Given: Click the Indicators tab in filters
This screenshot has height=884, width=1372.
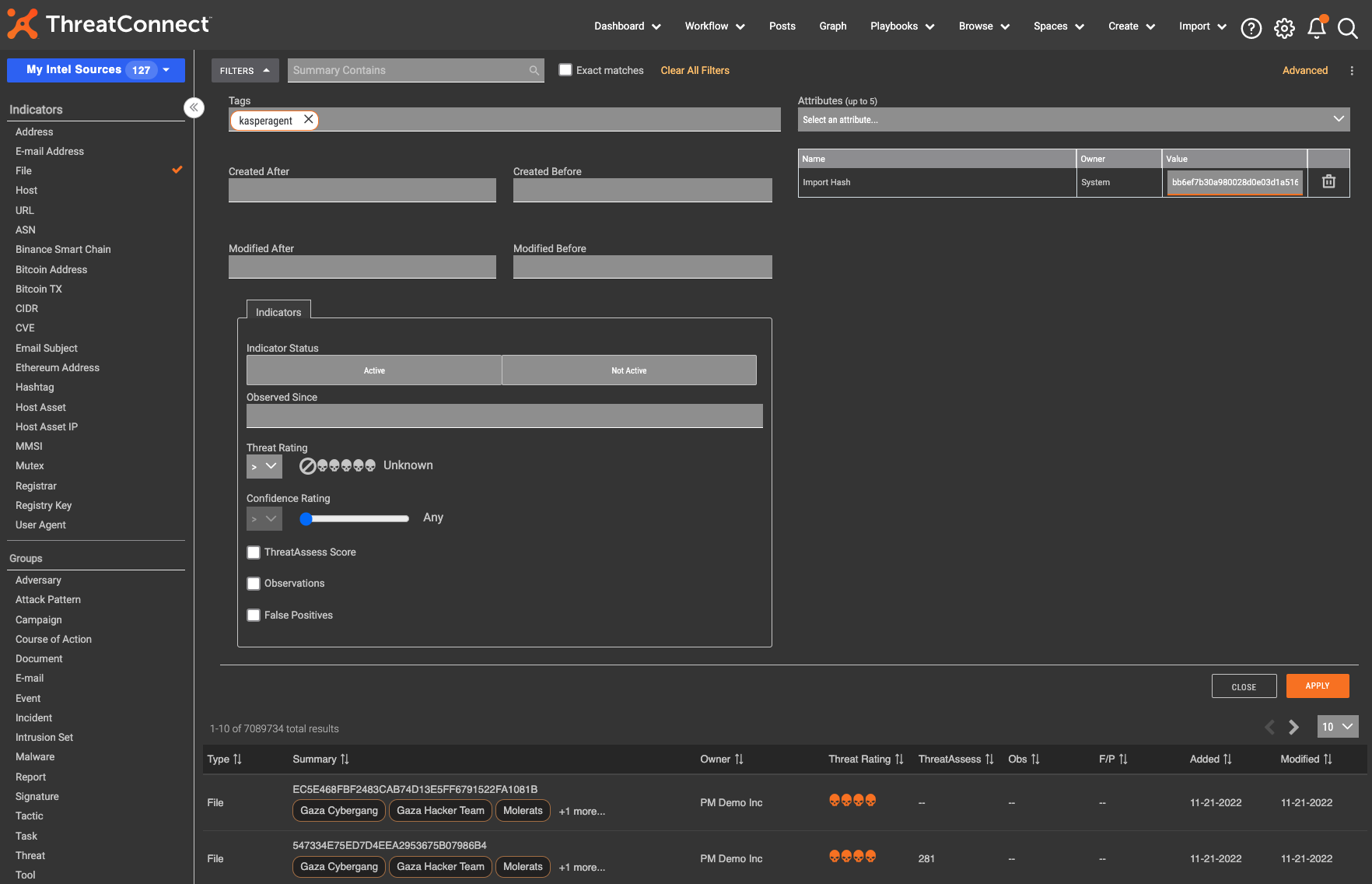Looking at the screenshot, I should tap(278, 311).
